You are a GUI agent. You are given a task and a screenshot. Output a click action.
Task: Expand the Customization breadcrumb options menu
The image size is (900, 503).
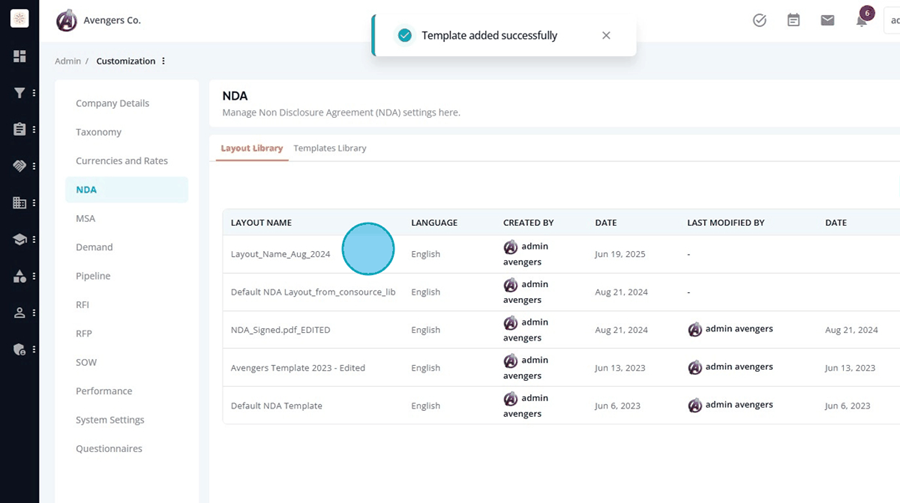pyautogui.click(x=164, y=61)
